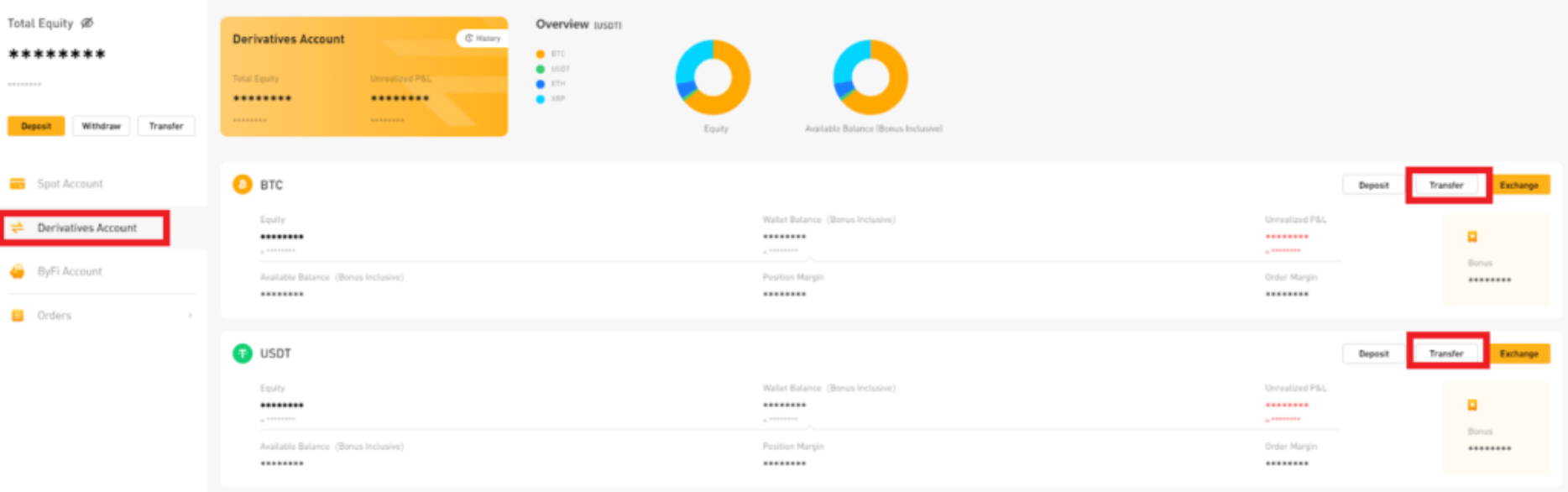The image size is (1568, 492).
Task: Click Deposit in the BTC row
Action: click(1374, 185)
